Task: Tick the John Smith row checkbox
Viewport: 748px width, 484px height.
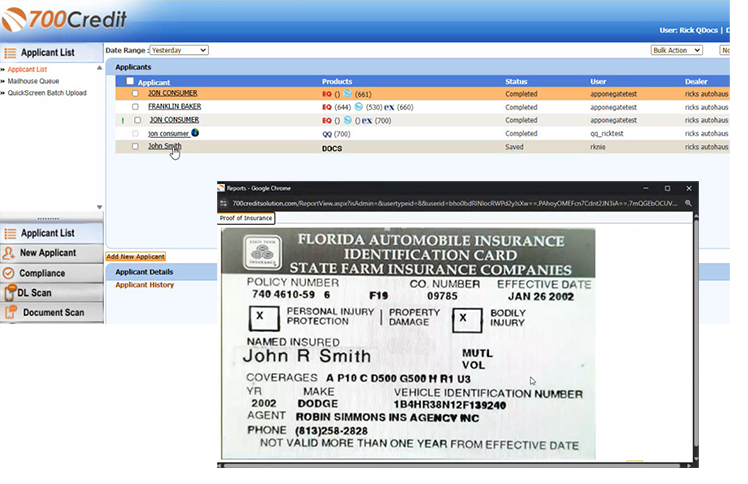Action: pos(135,147)
